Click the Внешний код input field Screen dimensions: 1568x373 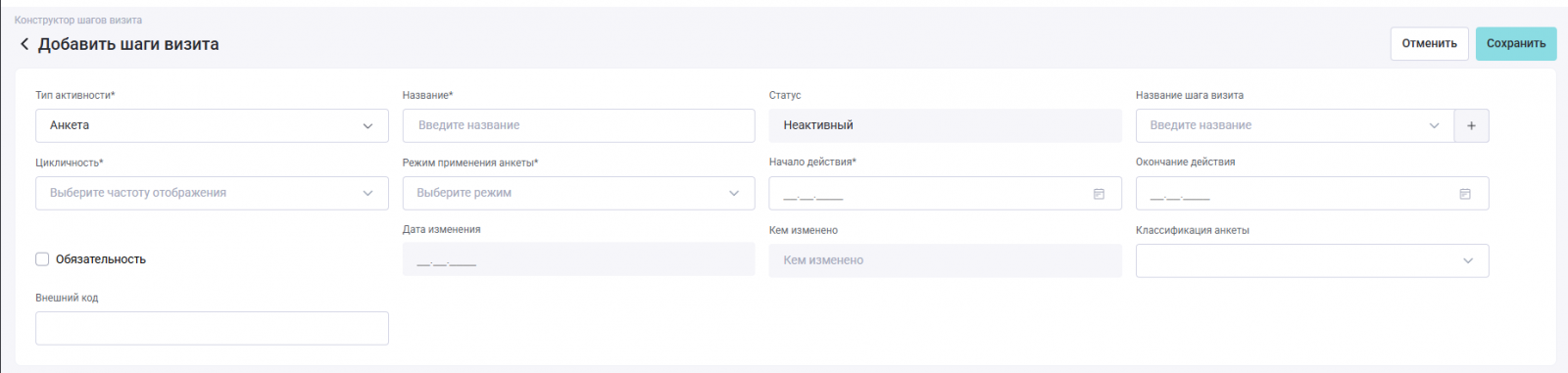212,328
